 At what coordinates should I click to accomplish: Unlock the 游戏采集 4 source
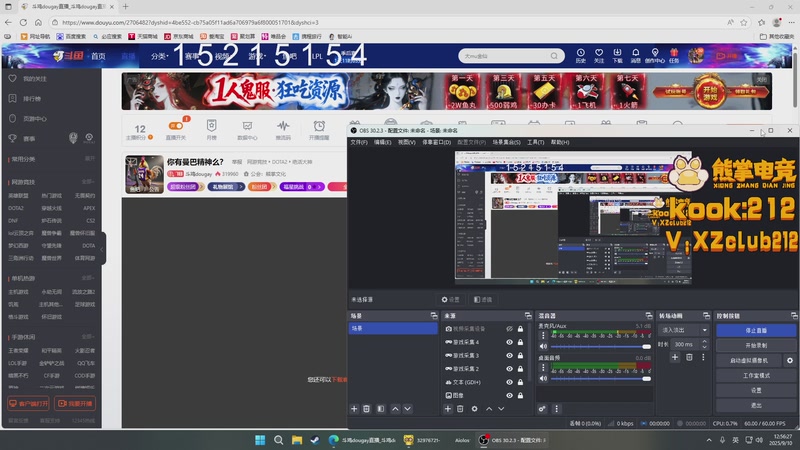click(520, 342)
